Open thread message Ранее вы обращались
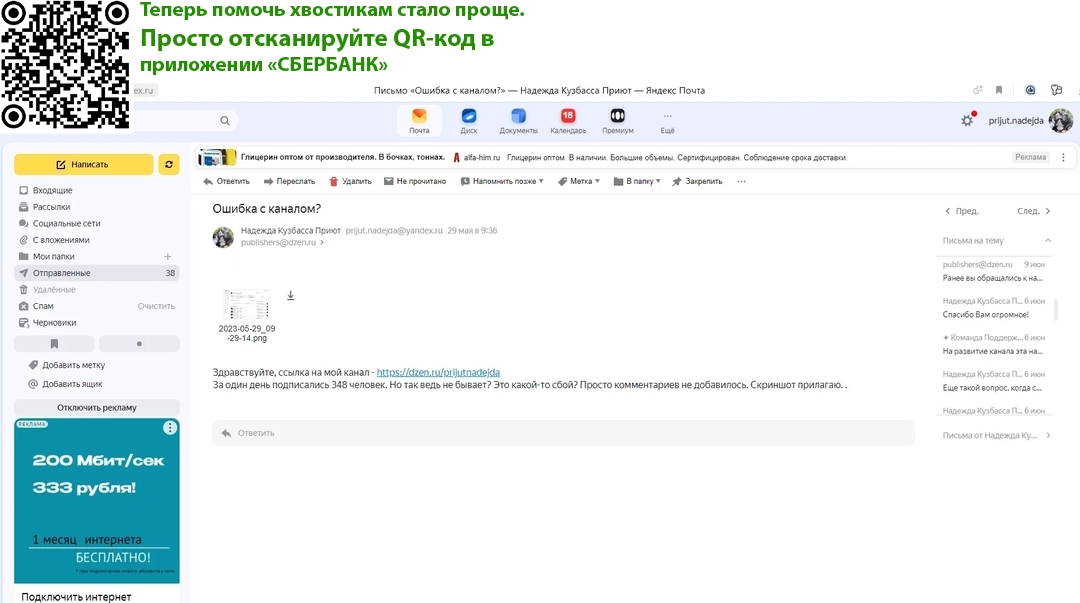Viewport: 1080px width, 603px height. click(993, 272)
